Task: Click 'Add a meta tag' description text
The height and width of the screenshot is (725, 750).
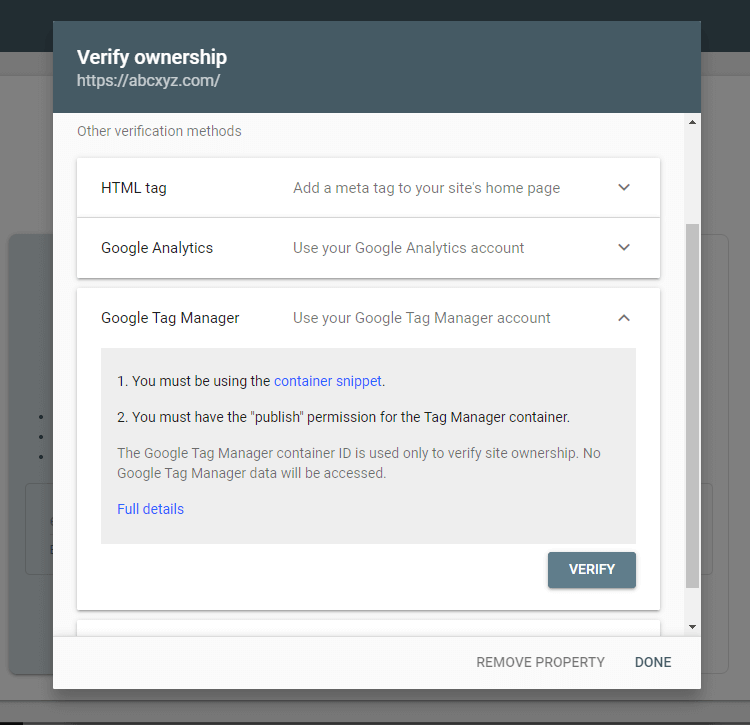Action: (x=426, y=187)
